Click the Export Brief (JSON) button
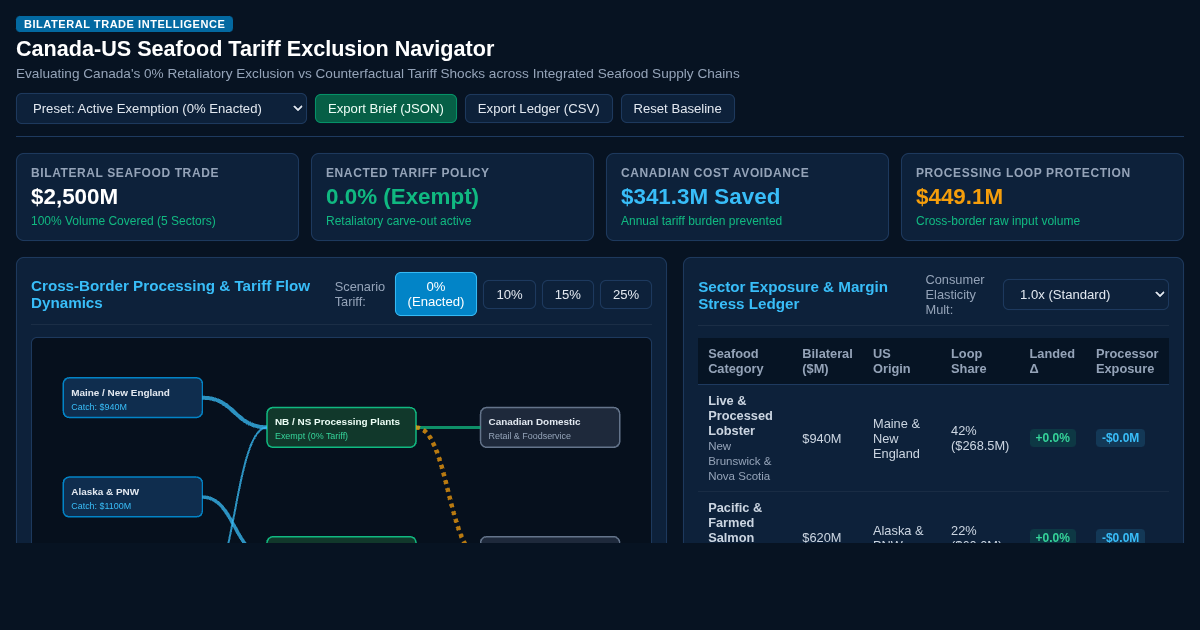This screenshot has height=630, width=1200. click(x=386, y=108)
